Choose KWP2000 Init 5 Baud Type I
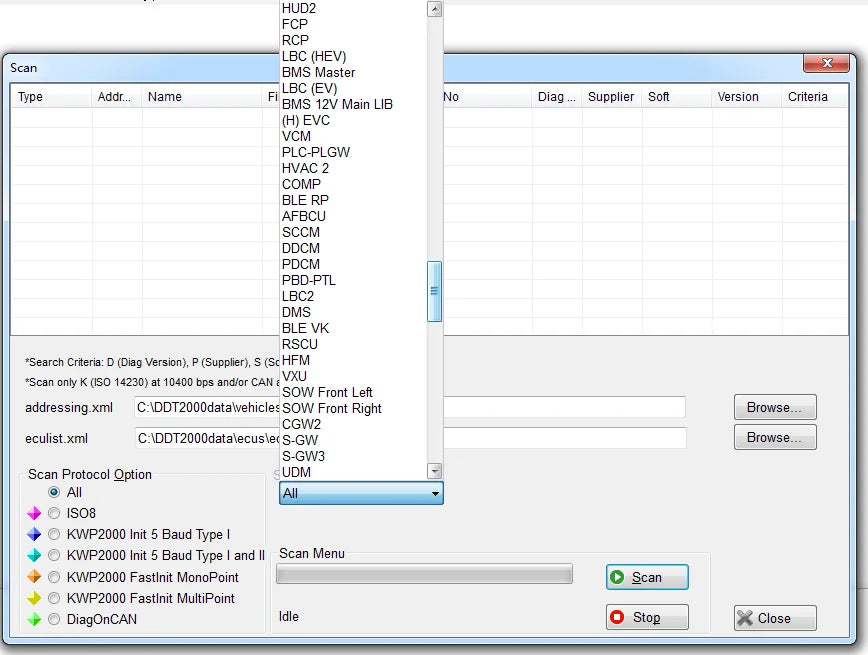 click(54, 534)
